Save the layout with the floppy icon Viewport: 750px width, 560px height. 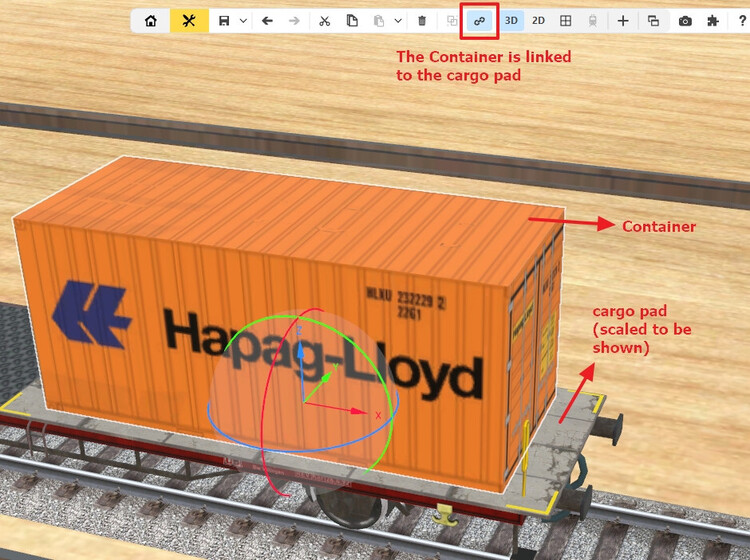tap(224, 21)
